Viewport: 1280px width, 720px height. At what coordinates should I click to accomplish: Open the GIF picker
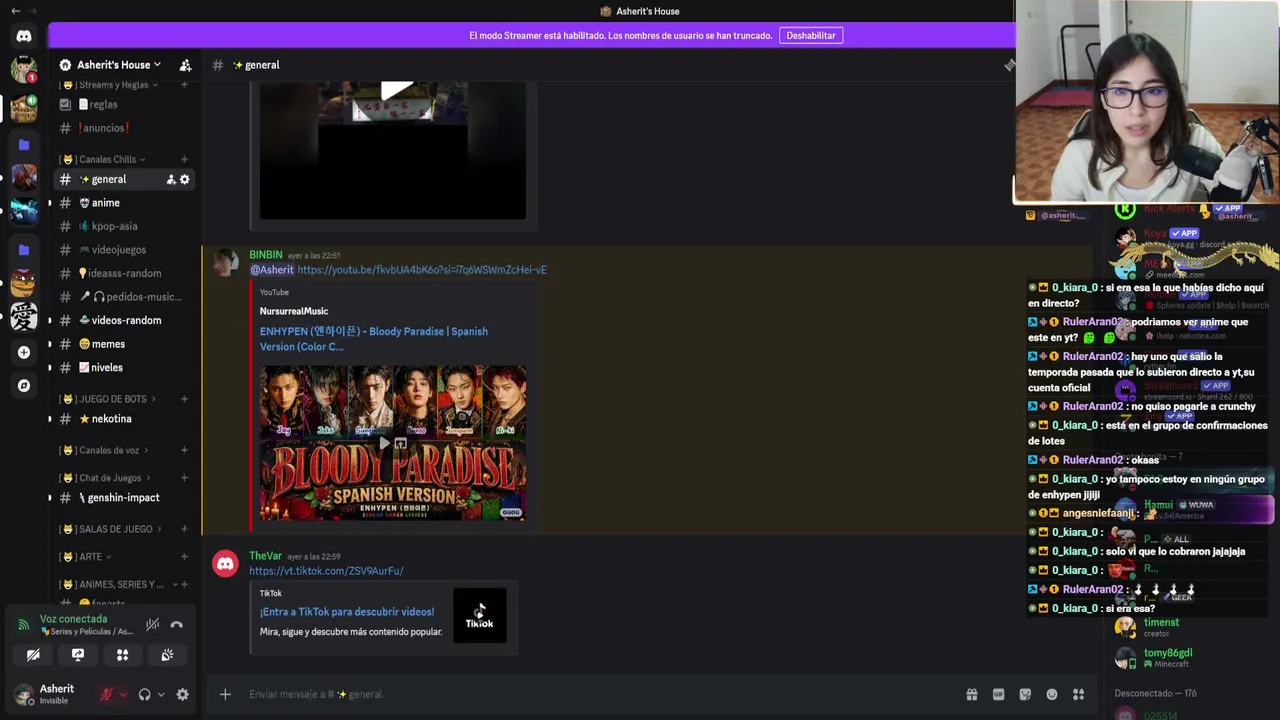click(998, 694)
